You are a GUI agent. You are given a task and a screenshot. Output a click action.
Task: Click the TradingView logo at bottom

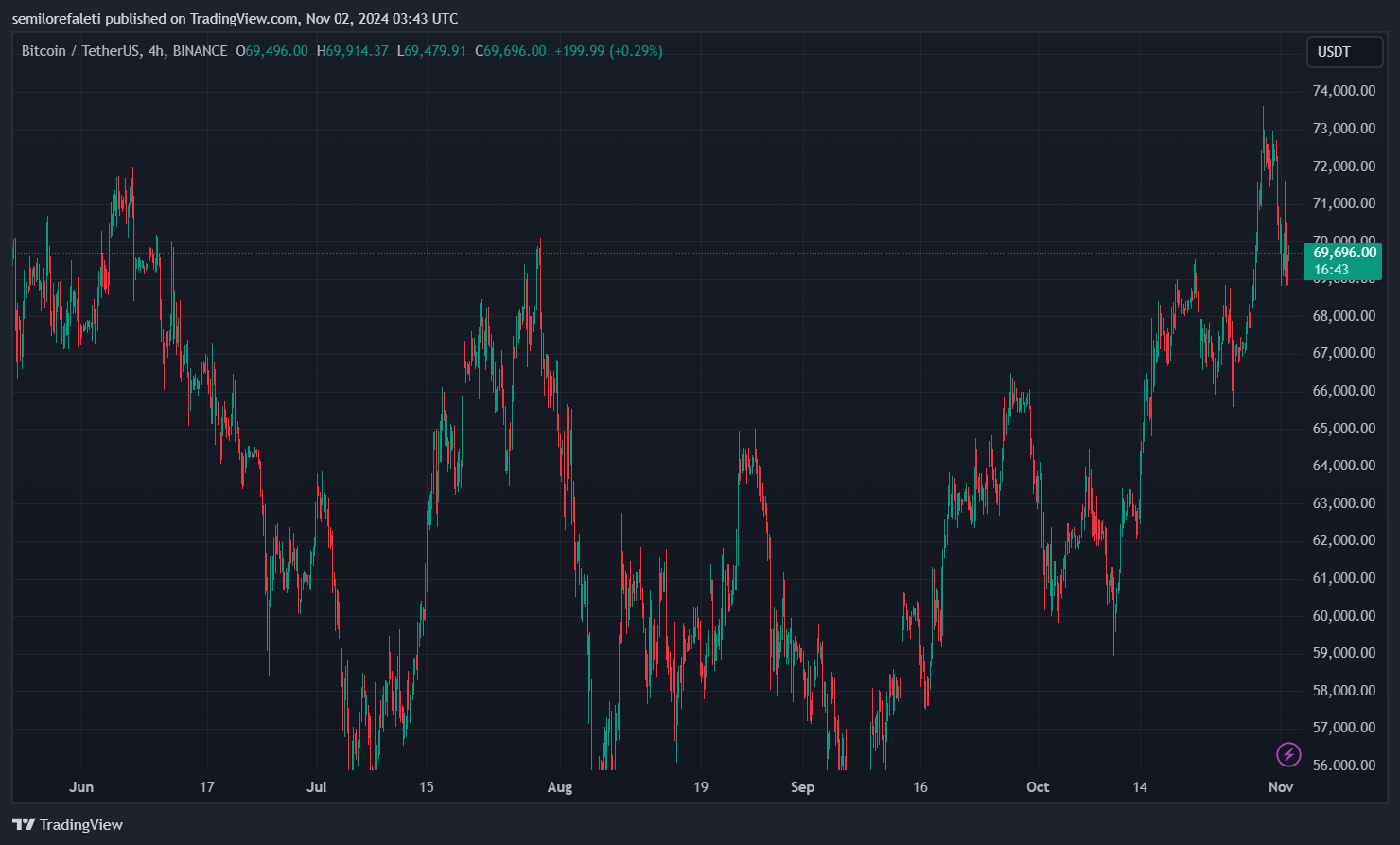tap(68, 824)
